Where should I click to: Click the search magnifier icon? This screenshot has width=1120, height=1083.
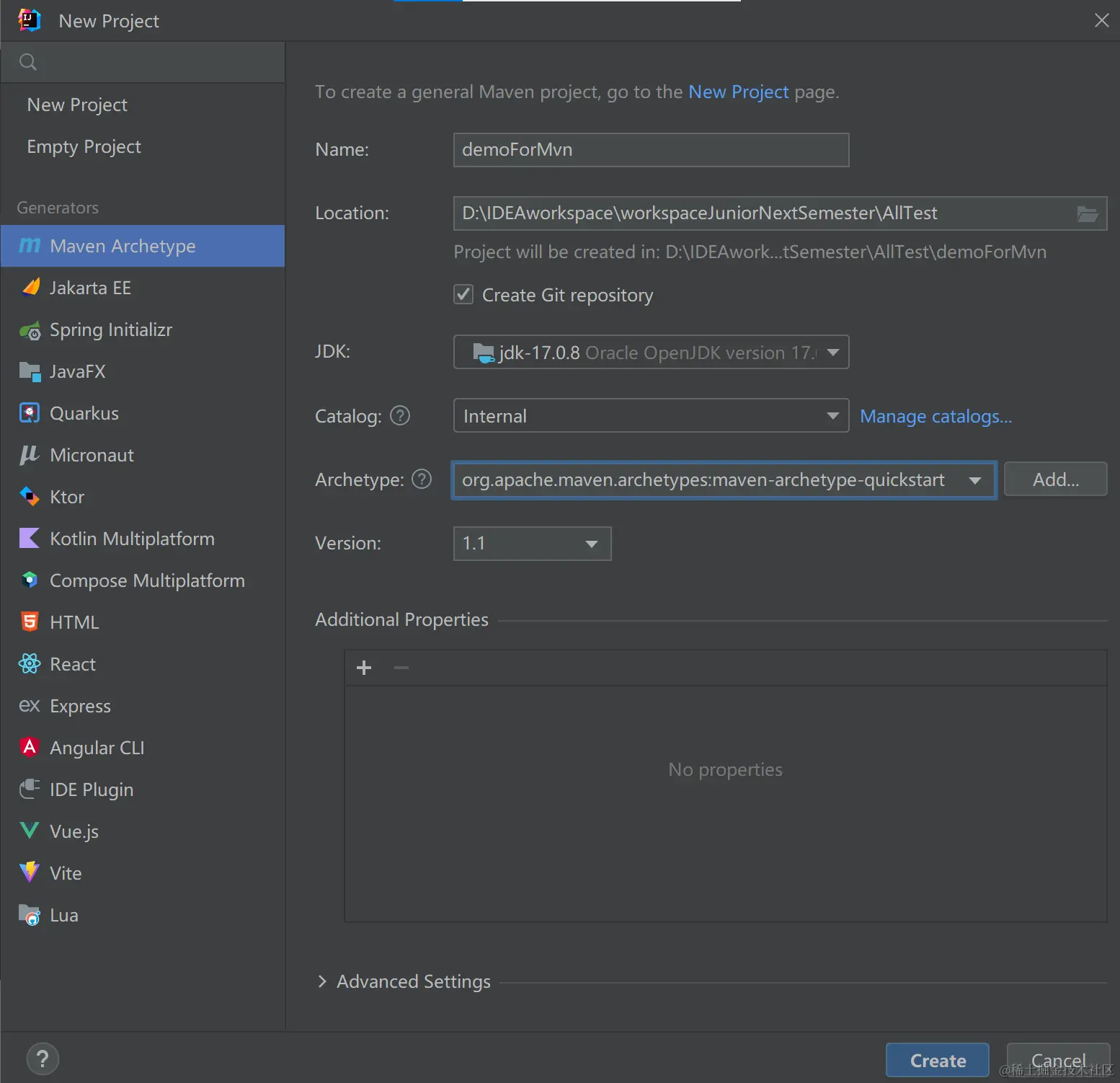click(27, 62)
